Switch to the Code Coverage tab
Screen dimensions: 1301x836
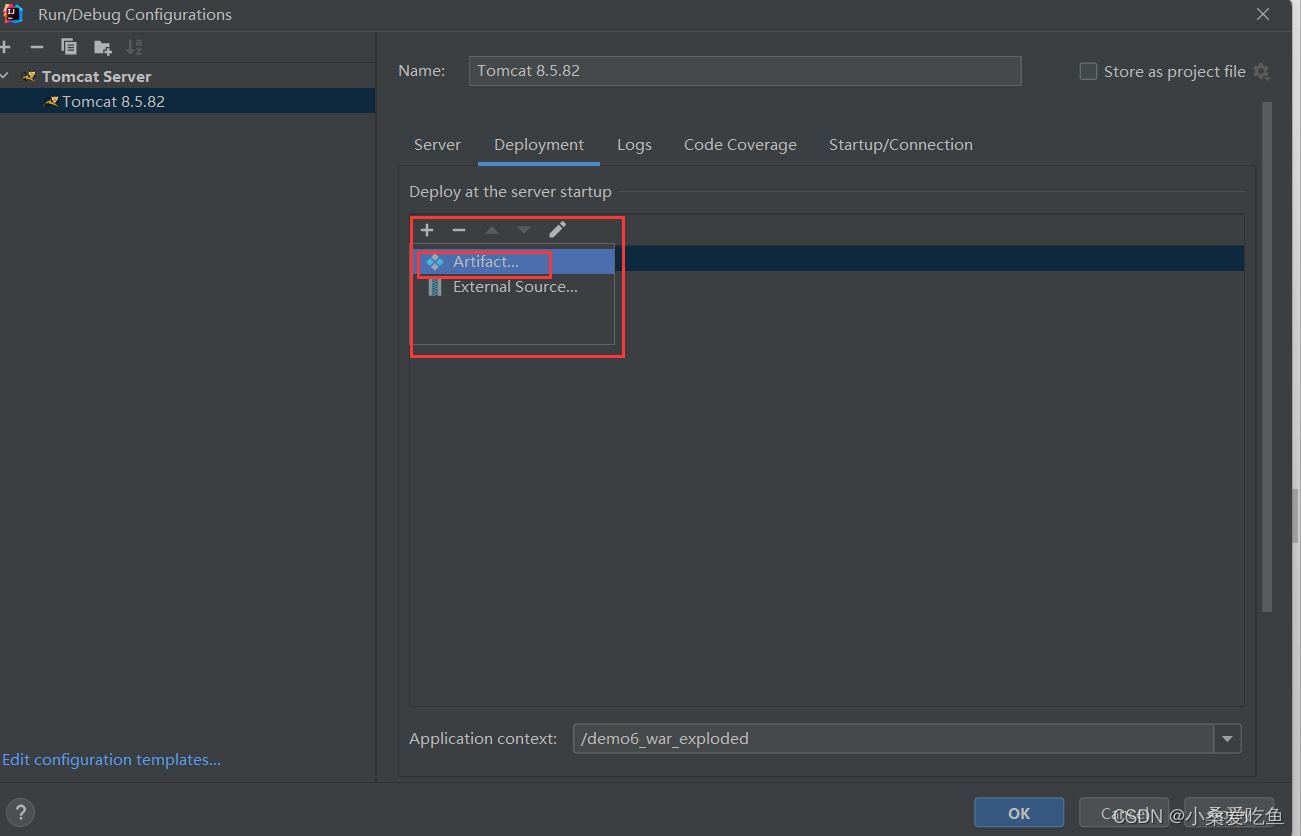(x=740, y=145)
